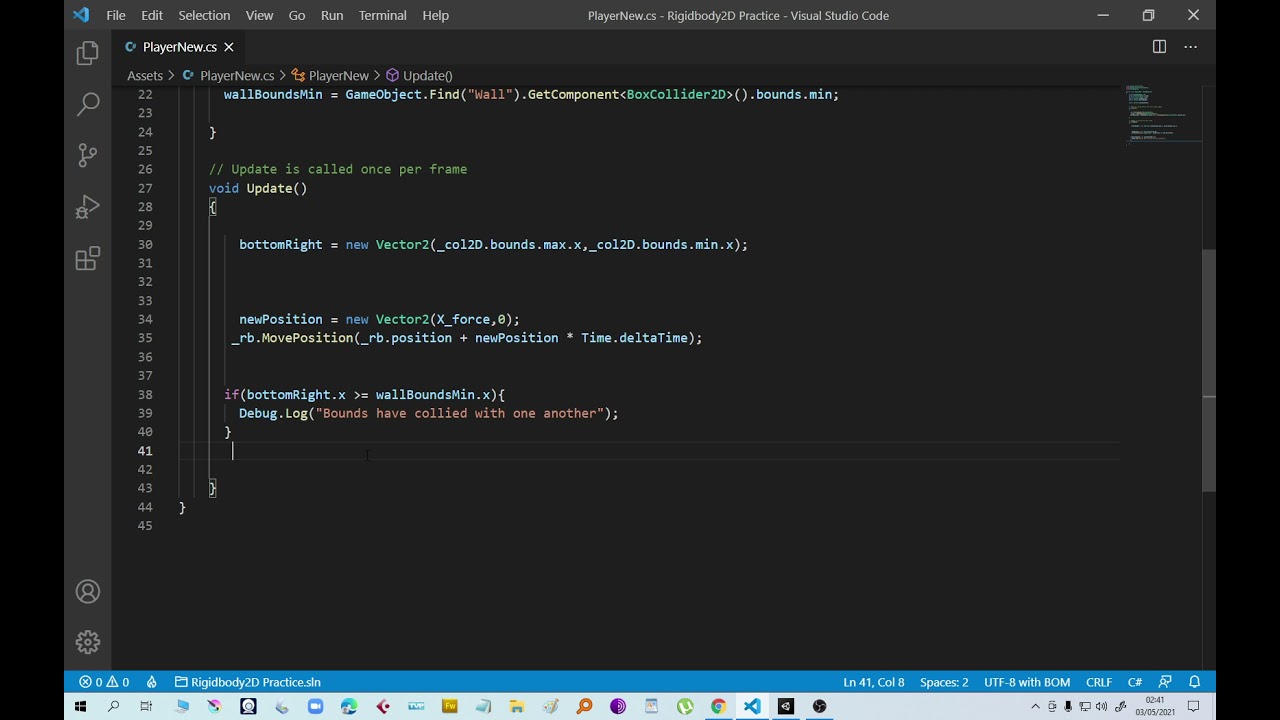Open the Accounts menu in the activity bar
The height and width of the screenshot is (720, 1280).
pyautogui.click(x=88, y=591)
